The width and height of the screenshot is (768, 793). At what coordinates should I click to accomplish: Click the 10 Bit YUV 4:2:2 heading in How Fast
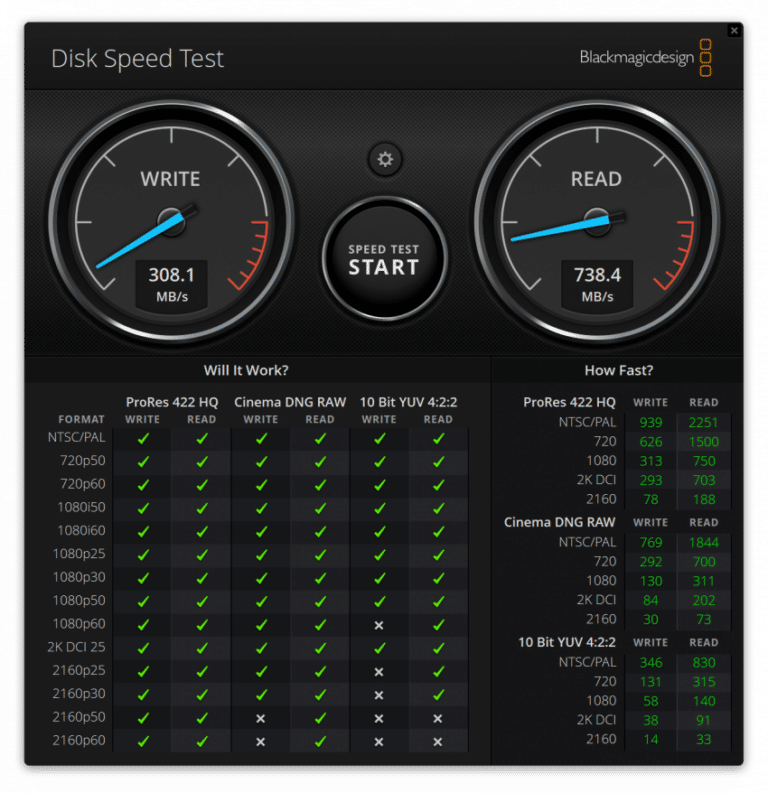(567, 642)
